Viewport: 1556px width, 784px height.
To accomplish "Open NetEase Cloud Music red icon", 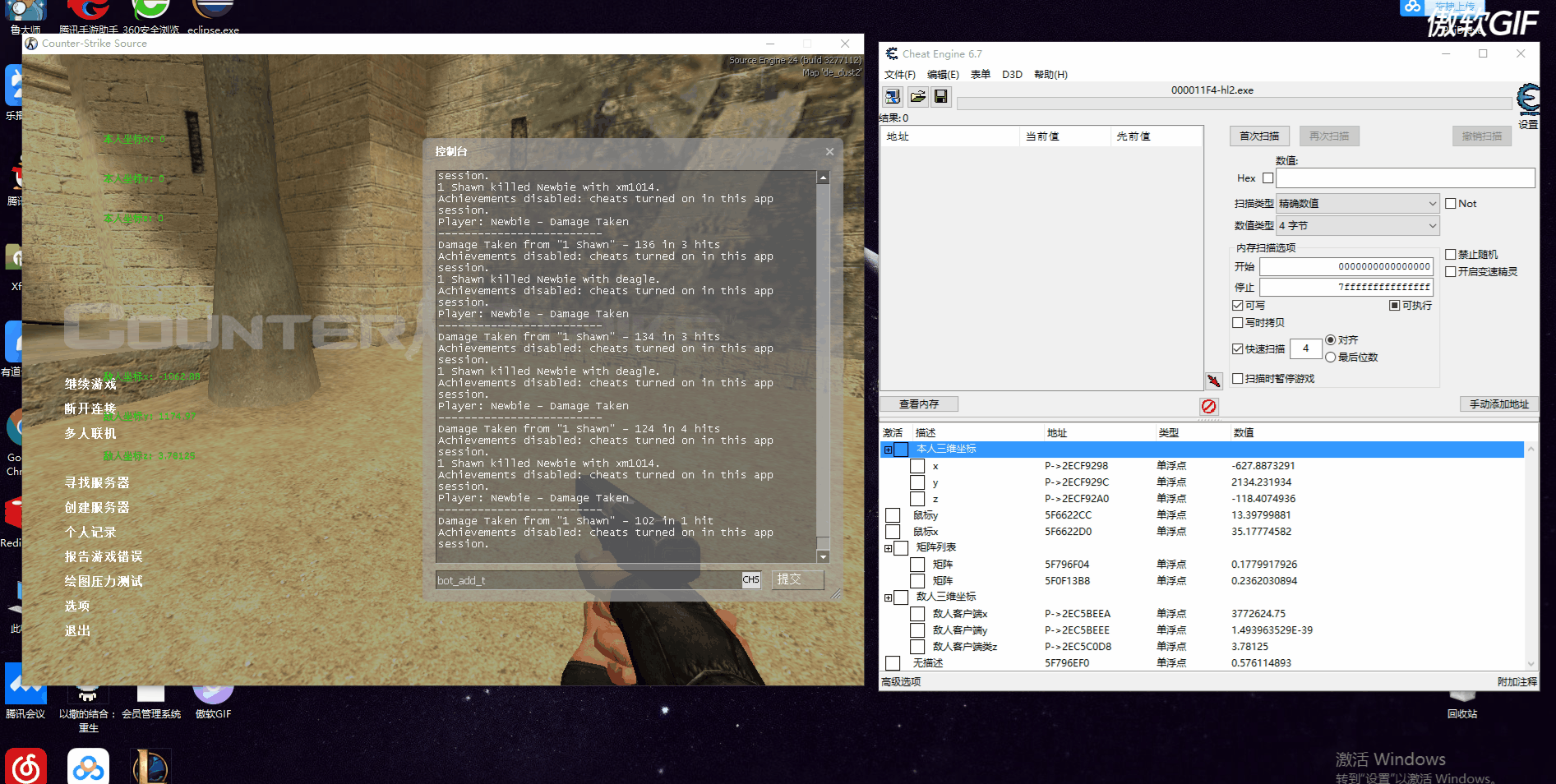I will (x=25, y=766).
